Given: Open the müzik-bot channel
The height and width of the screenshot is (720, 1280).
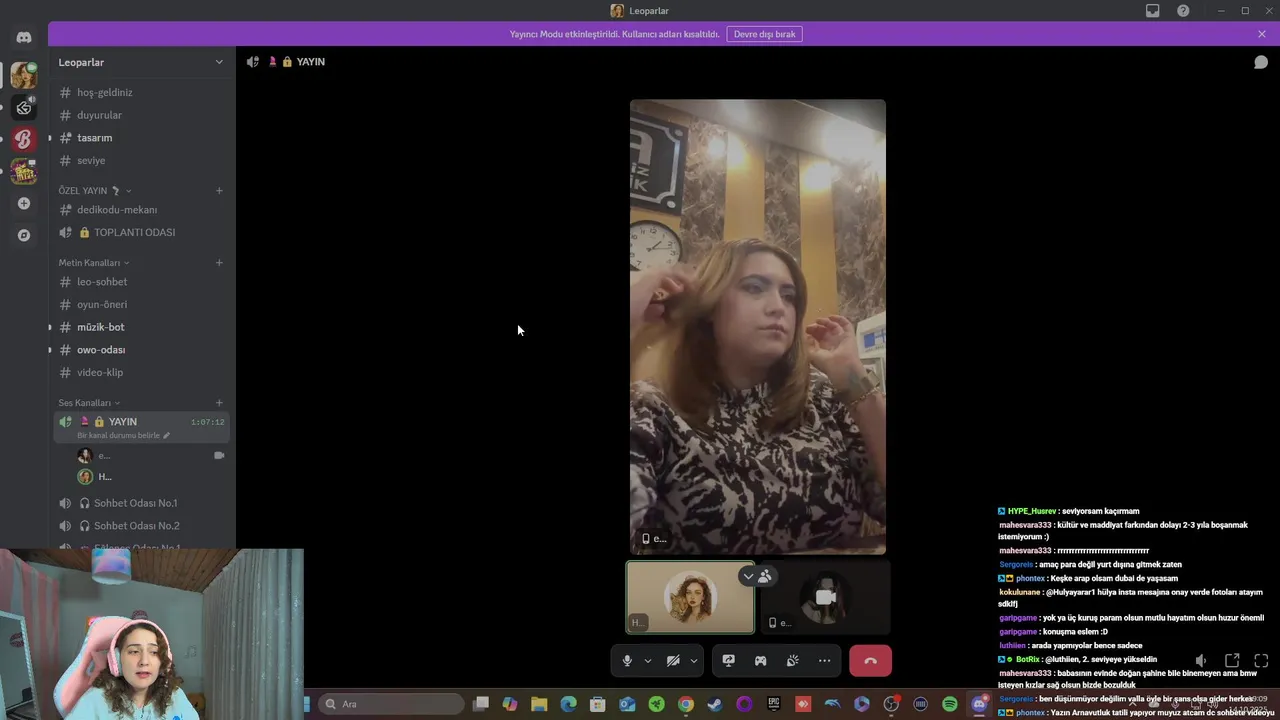Looking at the screenshot, I should pyautogui.click(x=141, y=327).
